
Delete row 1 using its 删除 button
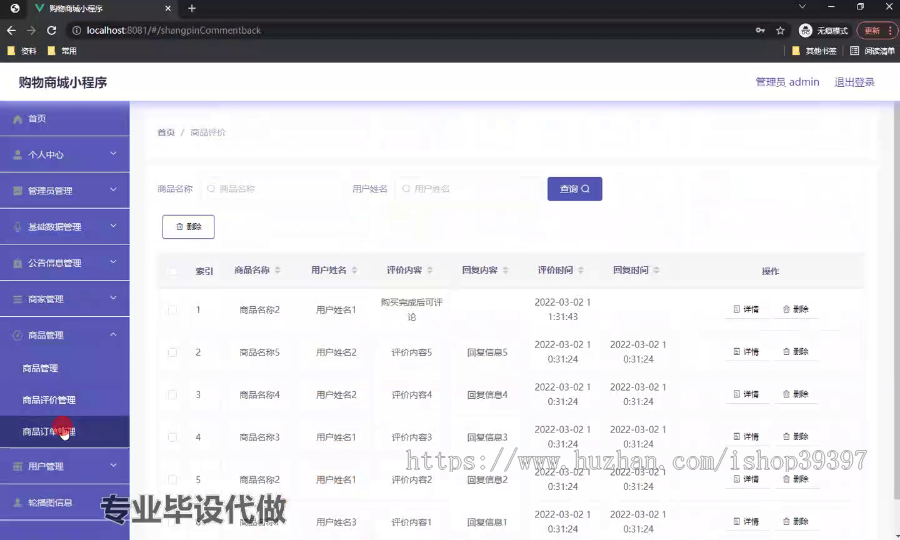(x=796, y=309)
